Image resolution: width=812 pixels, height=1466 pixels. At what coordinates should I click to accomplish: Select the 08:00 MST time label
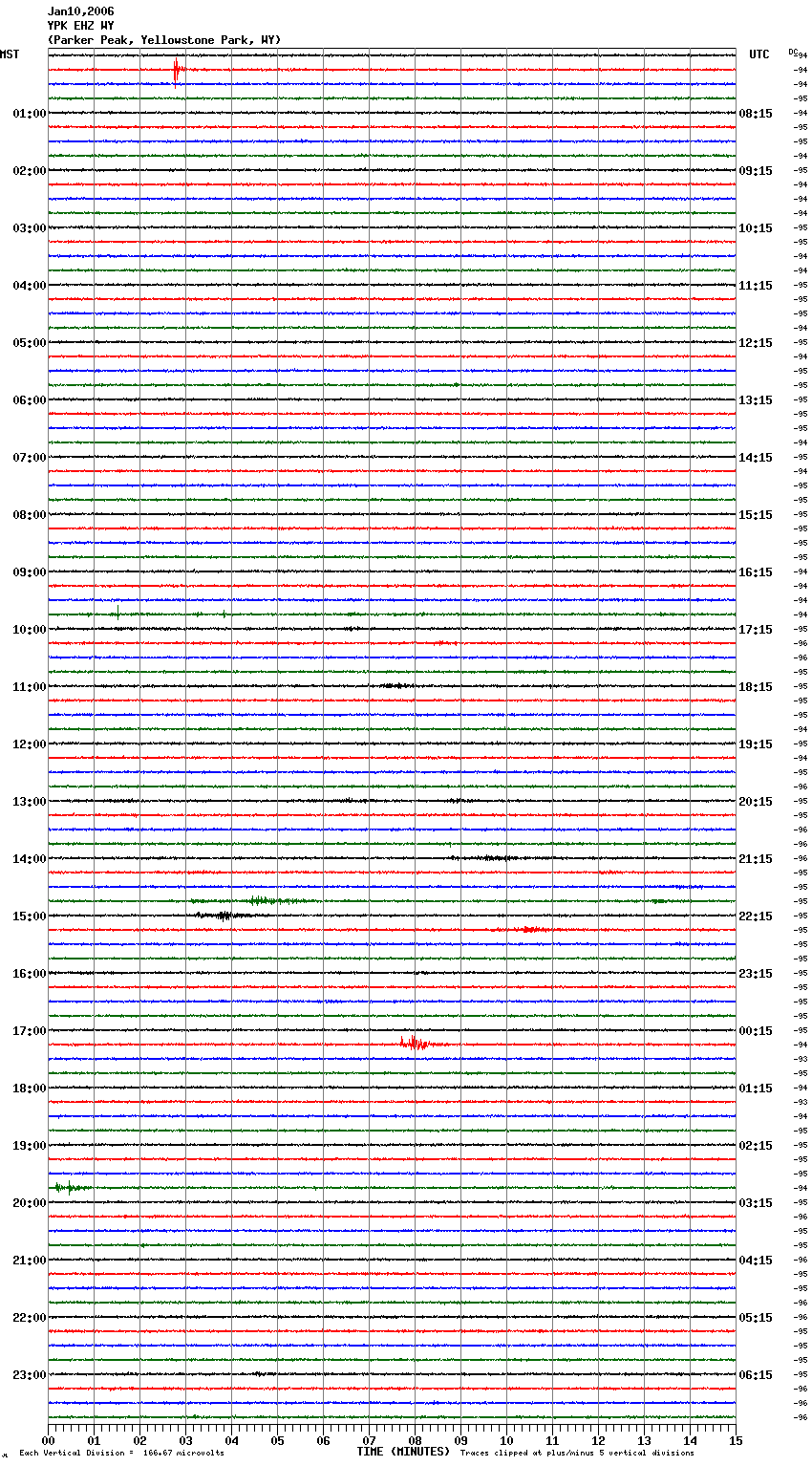pyautogui.click(x=30, y=515)
